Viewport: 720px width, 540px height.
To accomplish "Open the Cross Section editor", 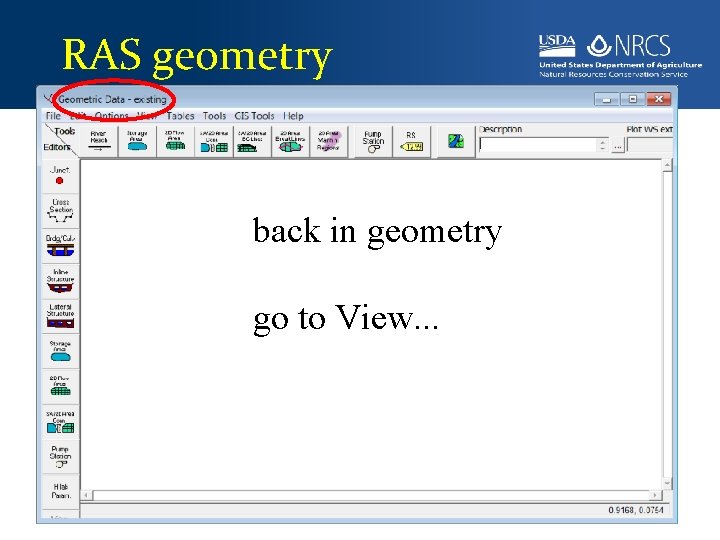I will [60, 211].
